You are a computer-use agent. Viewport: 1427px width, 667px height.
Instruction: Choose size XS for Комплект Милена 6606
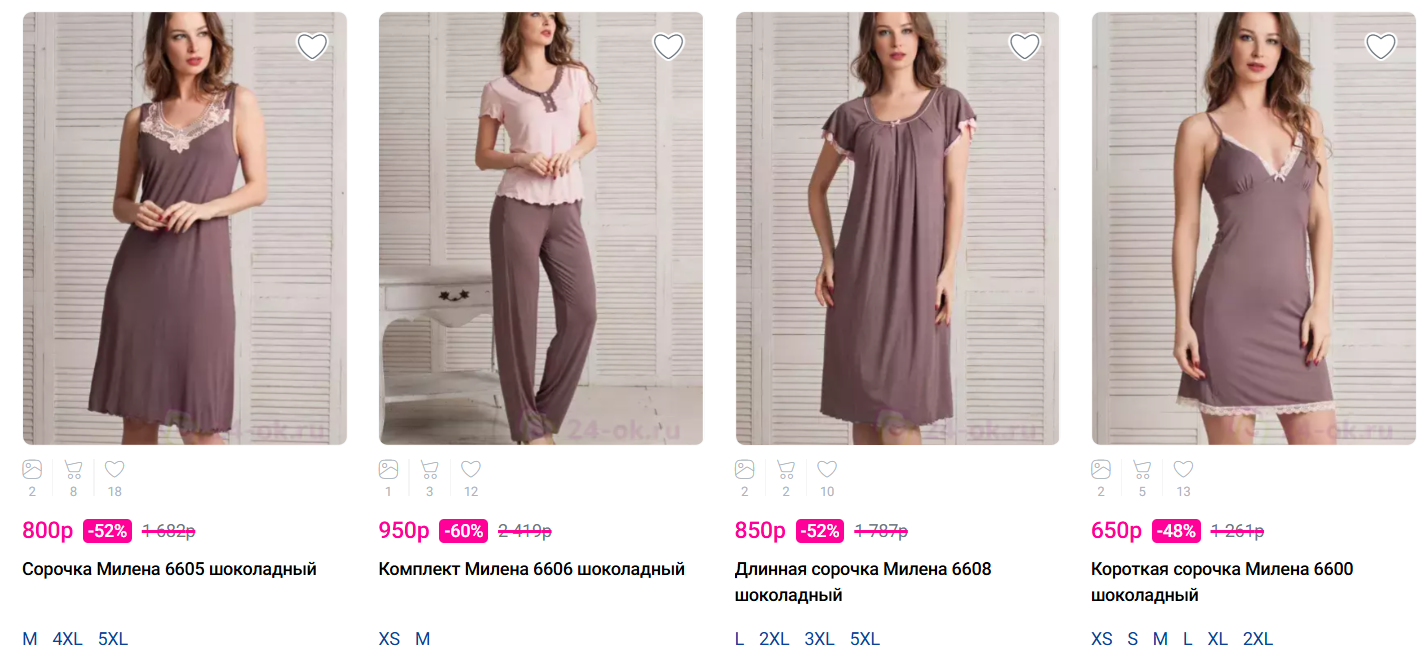(389, 639)
